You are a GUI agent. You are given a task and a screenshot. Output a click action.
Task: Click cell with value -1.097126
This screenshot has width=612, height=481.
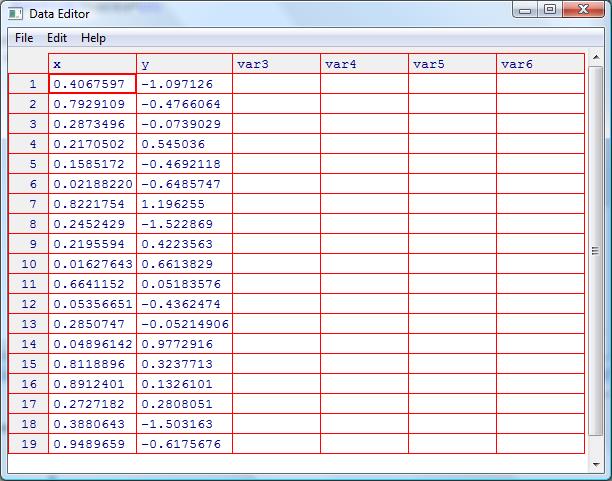tap(185, 84)
